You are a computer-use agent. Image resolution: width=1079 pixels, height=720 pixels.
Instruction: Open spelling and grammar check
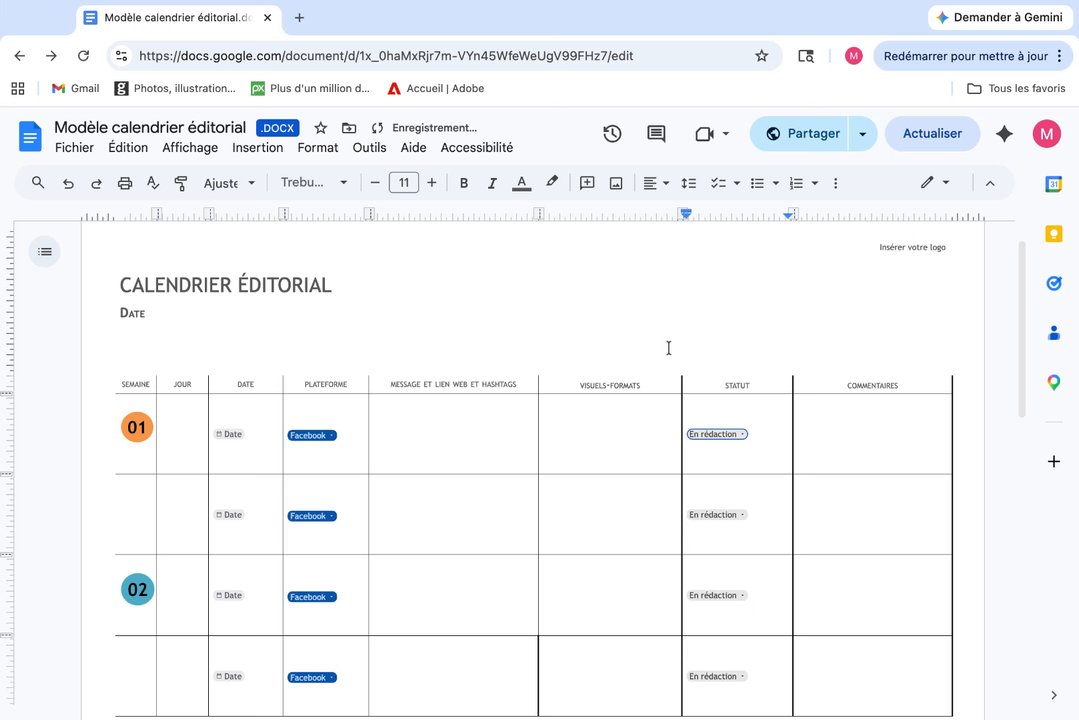coord(153,183)
